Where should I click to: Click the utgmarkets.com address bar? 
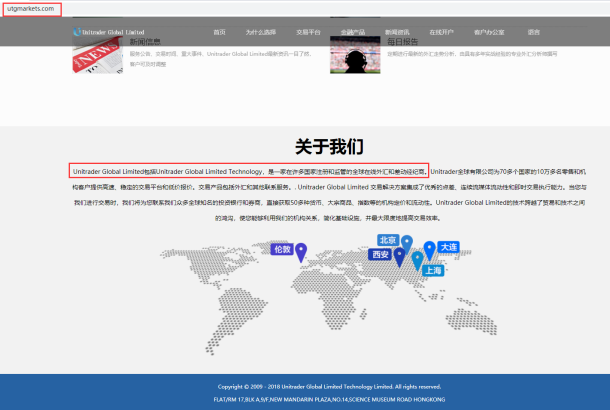click(32, 9)
